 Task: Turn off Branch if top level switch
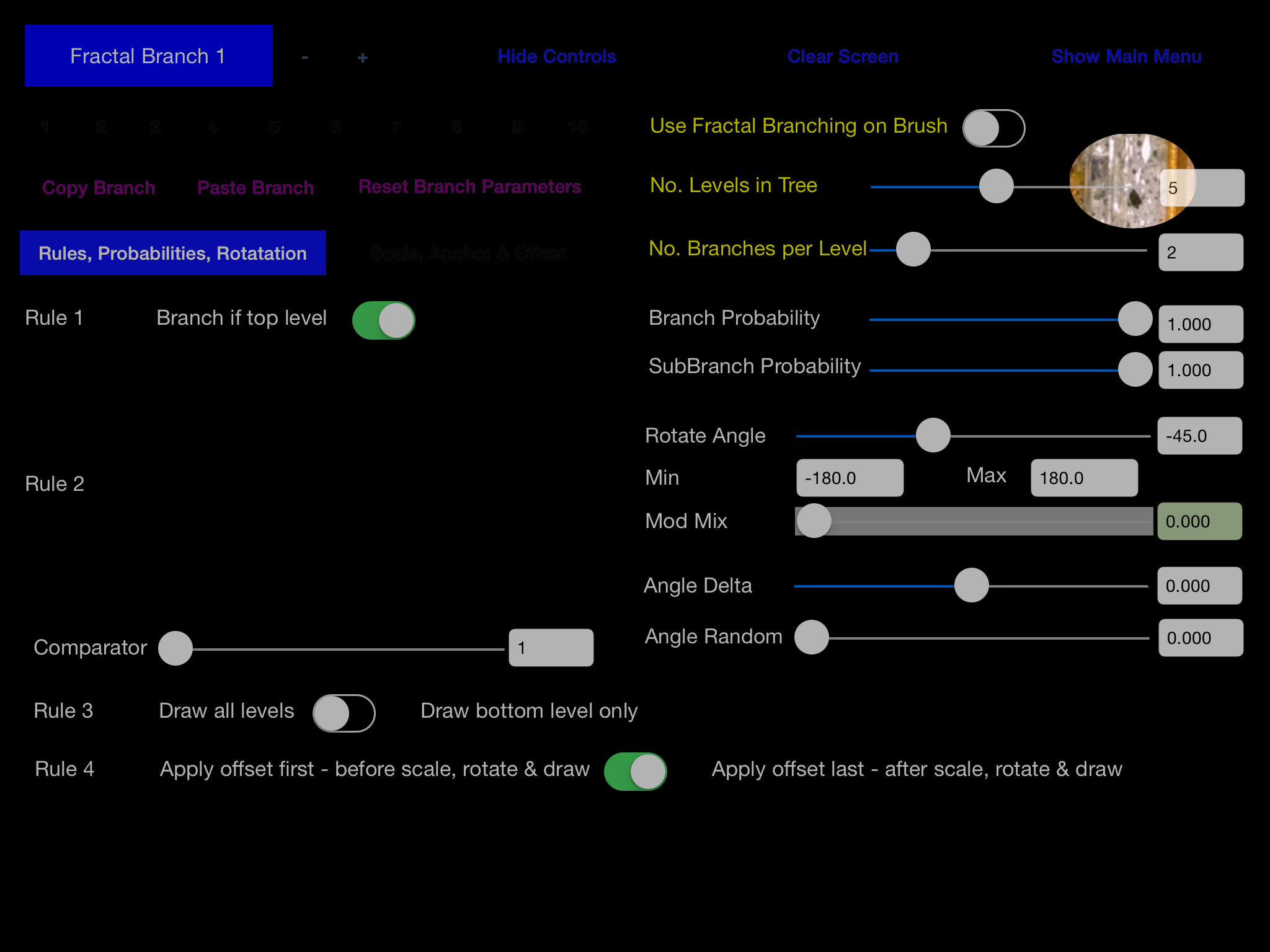(384, 320)
